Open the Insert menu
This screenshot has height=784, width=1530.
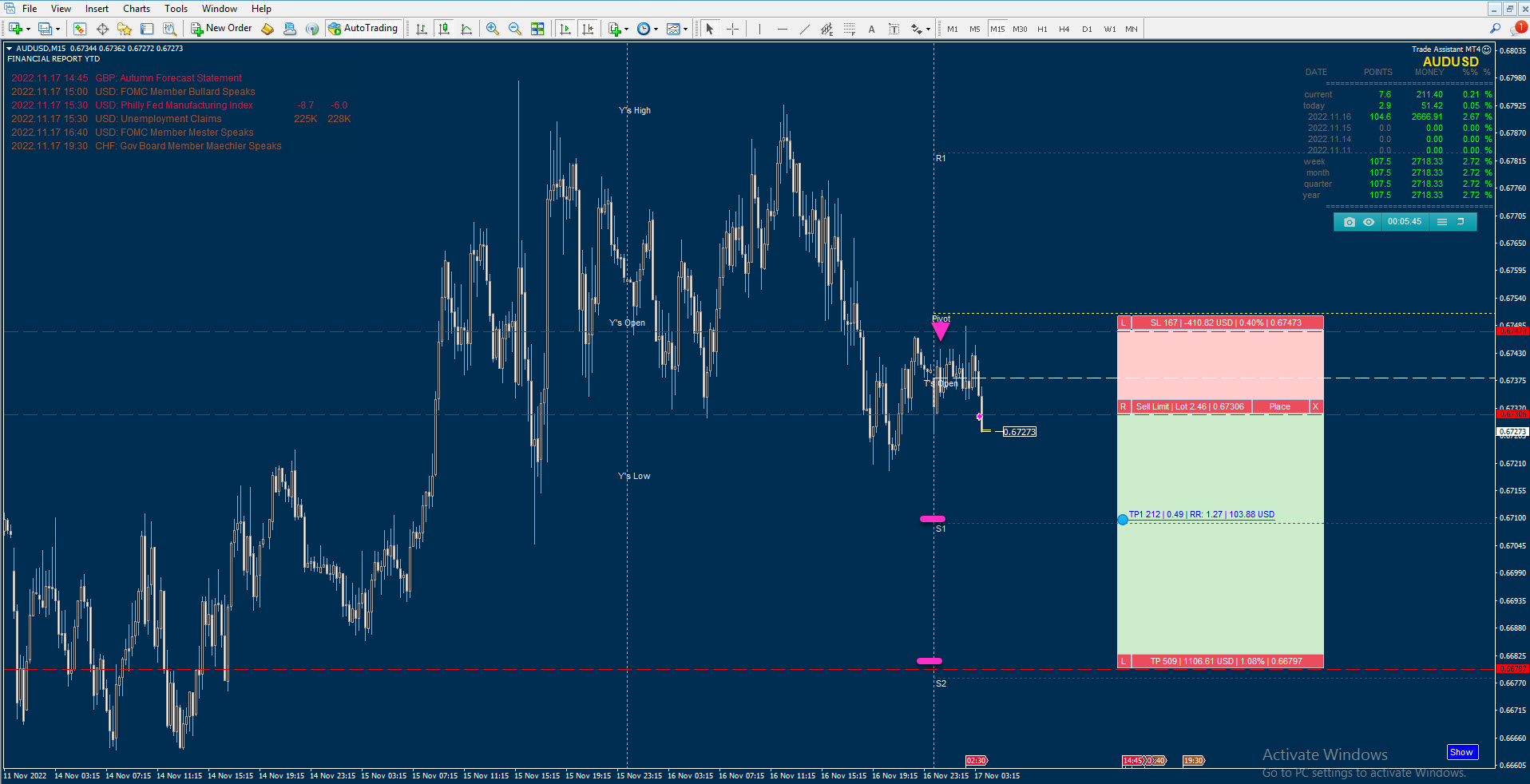[x=97, y=9]
